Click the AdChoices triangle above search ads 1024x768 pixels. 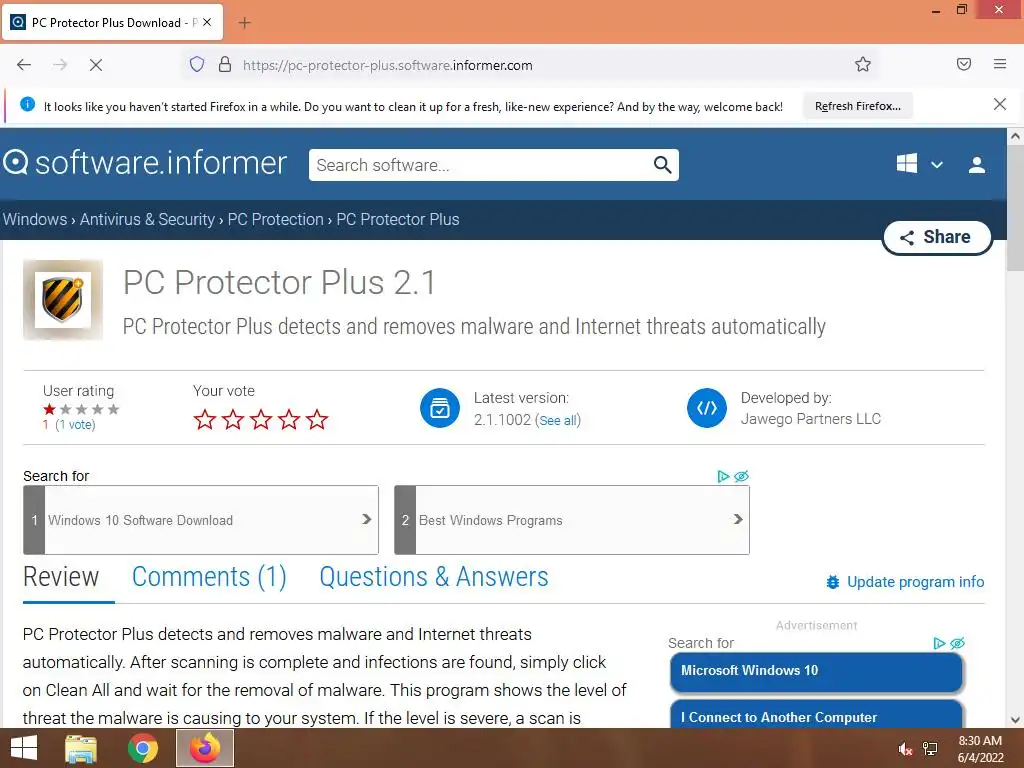click(x=723, y=476)
